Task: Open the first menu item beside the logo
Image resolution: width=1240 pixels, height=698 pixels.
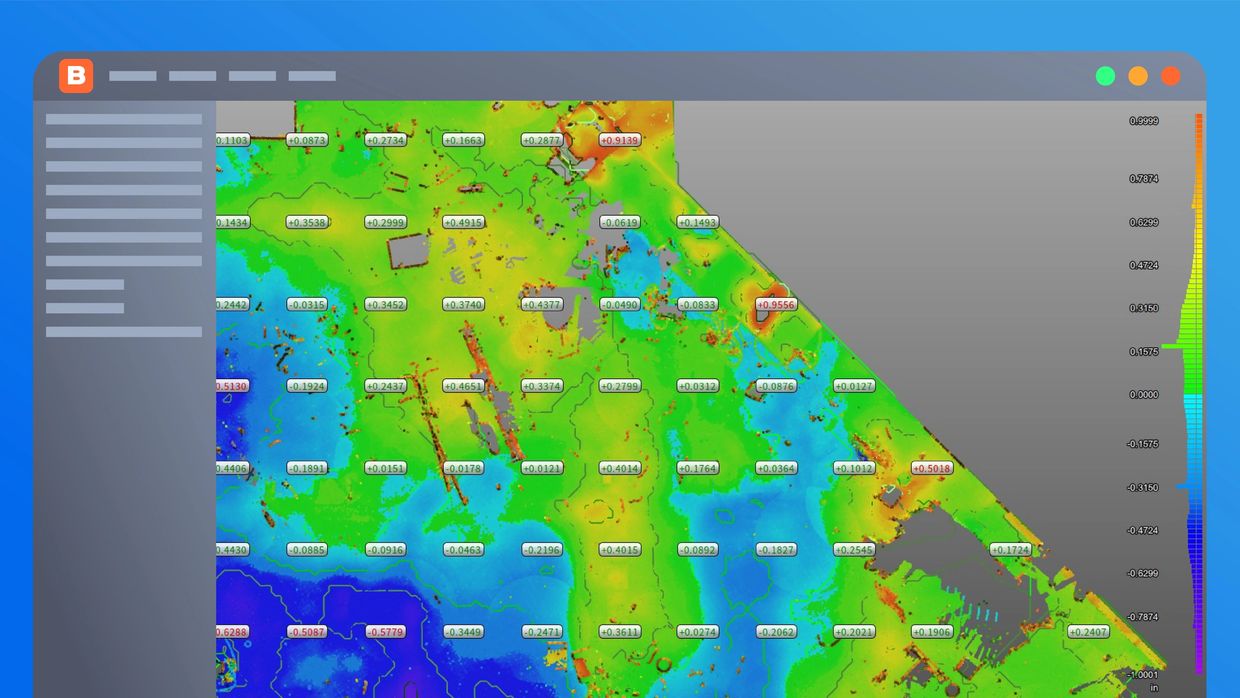Action: click(132, 76)
